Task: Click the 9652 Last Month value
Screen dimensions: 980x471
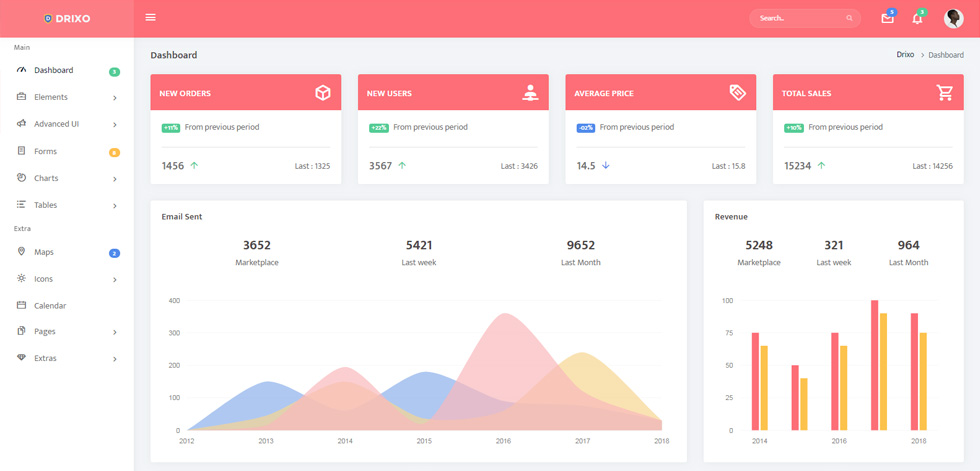Action: (x=581, y=245)
